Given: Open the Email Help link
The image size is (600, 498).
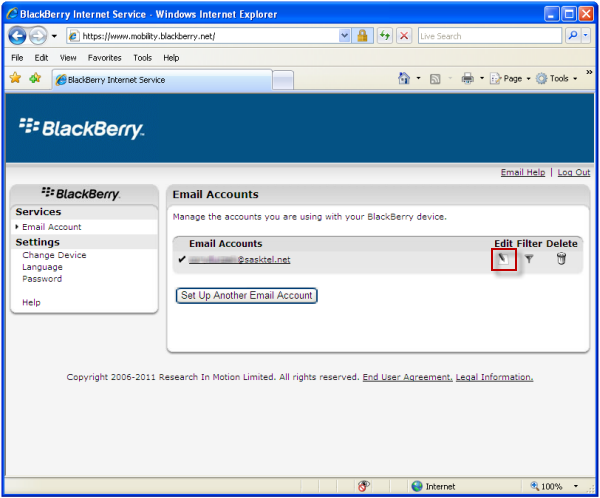Looking at the screenshot, I should pyautogui.click(x=523, y=172).
